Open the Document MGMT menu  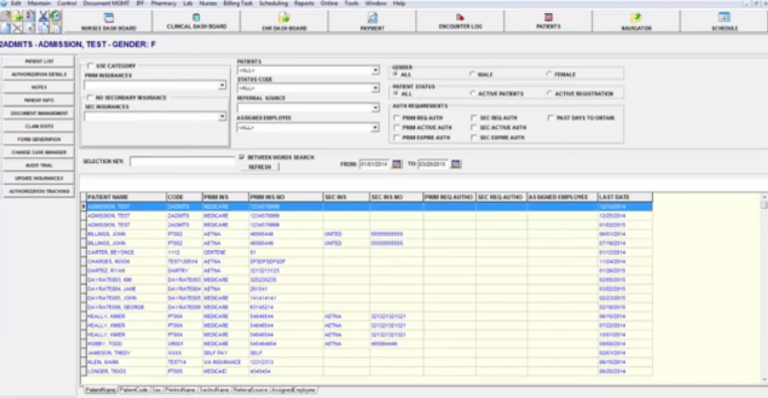[106, 3]
